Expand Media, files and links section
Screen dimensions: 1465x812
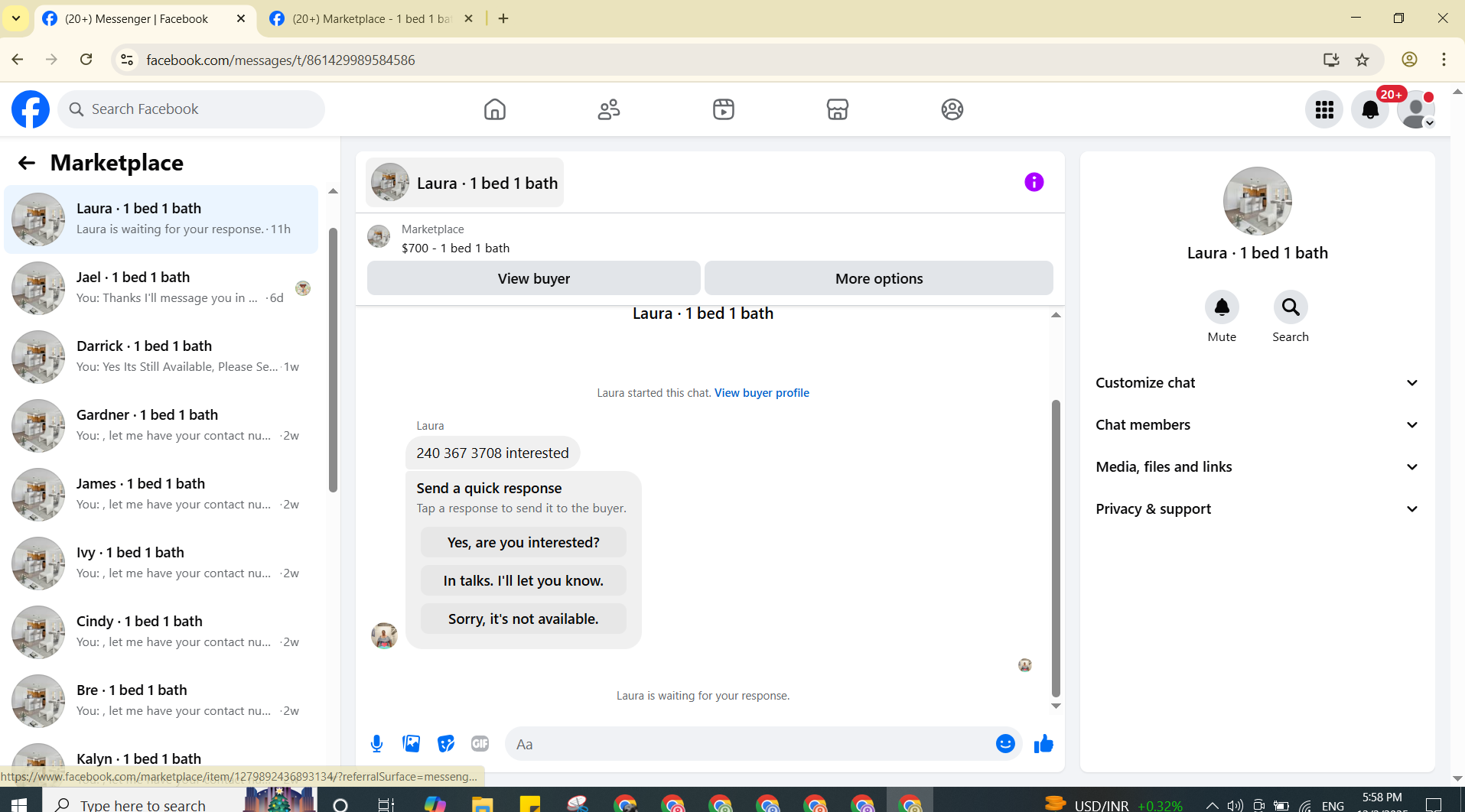1257,467
